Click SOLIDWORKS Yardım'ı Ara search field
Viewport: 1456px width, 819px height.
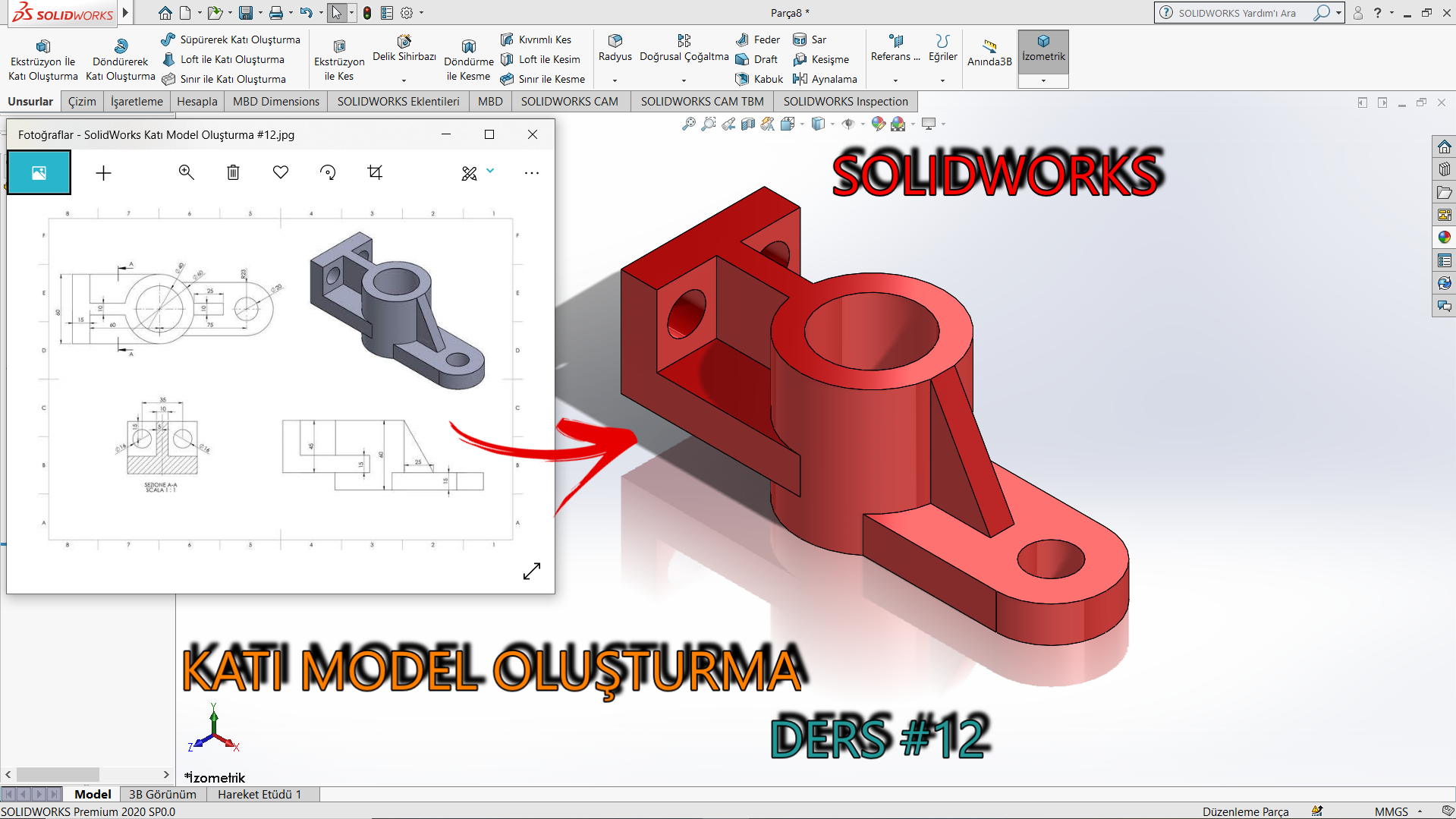click(1240, 13)
